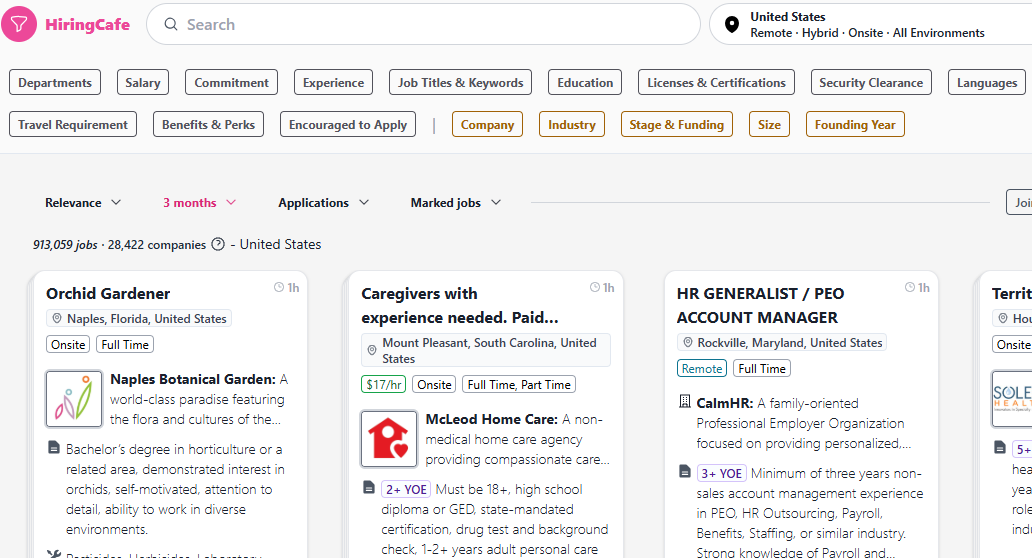Screen dimensions: 1032x558
Task: Open the Licenses & Certifications filter
Action: [716, 82]
